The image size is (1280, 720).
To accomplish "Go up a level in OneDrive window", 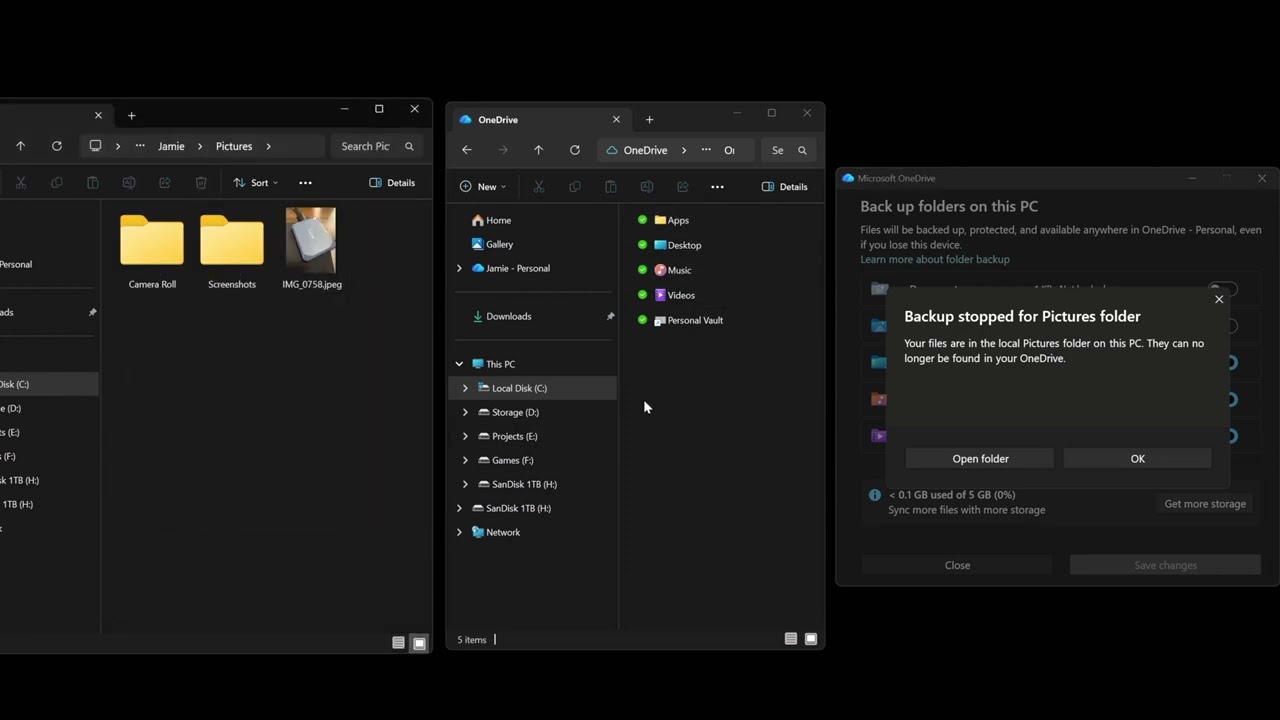I will (x=539, y=150).
